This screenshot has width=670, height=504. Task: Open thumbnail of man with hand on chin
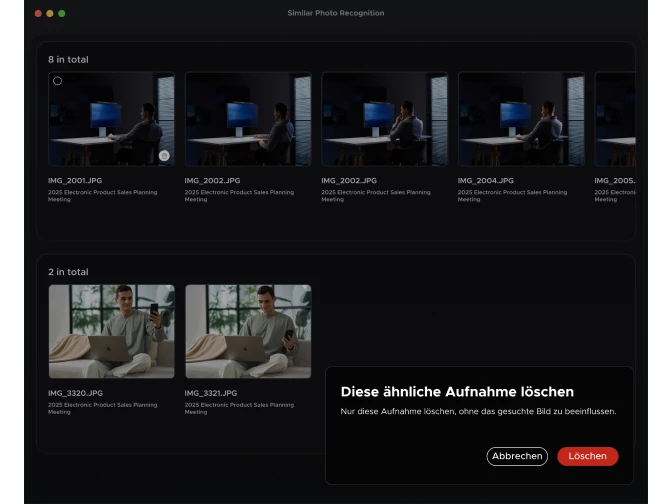(x=385, y=119)
